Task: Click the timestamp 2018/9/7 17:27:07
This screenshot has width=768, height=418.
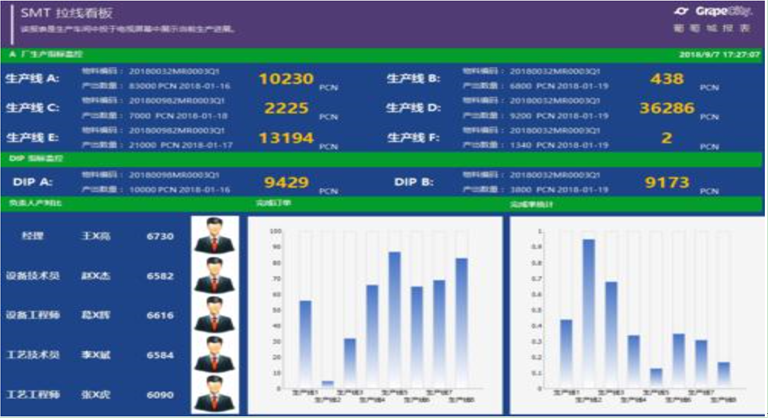Action: click(720, 54)
